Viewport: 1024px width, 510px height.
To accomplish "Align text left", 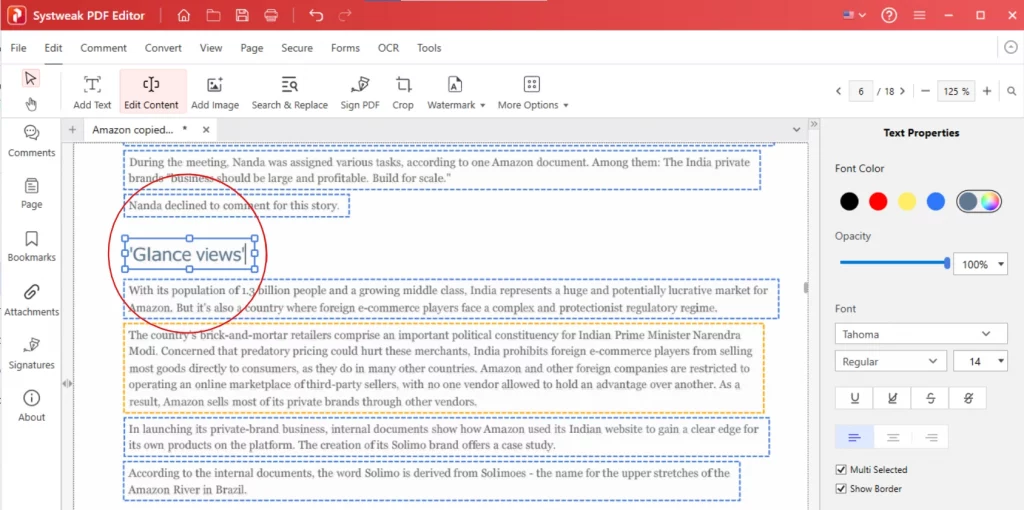I will pyautogui.click(x=854, y=437).
